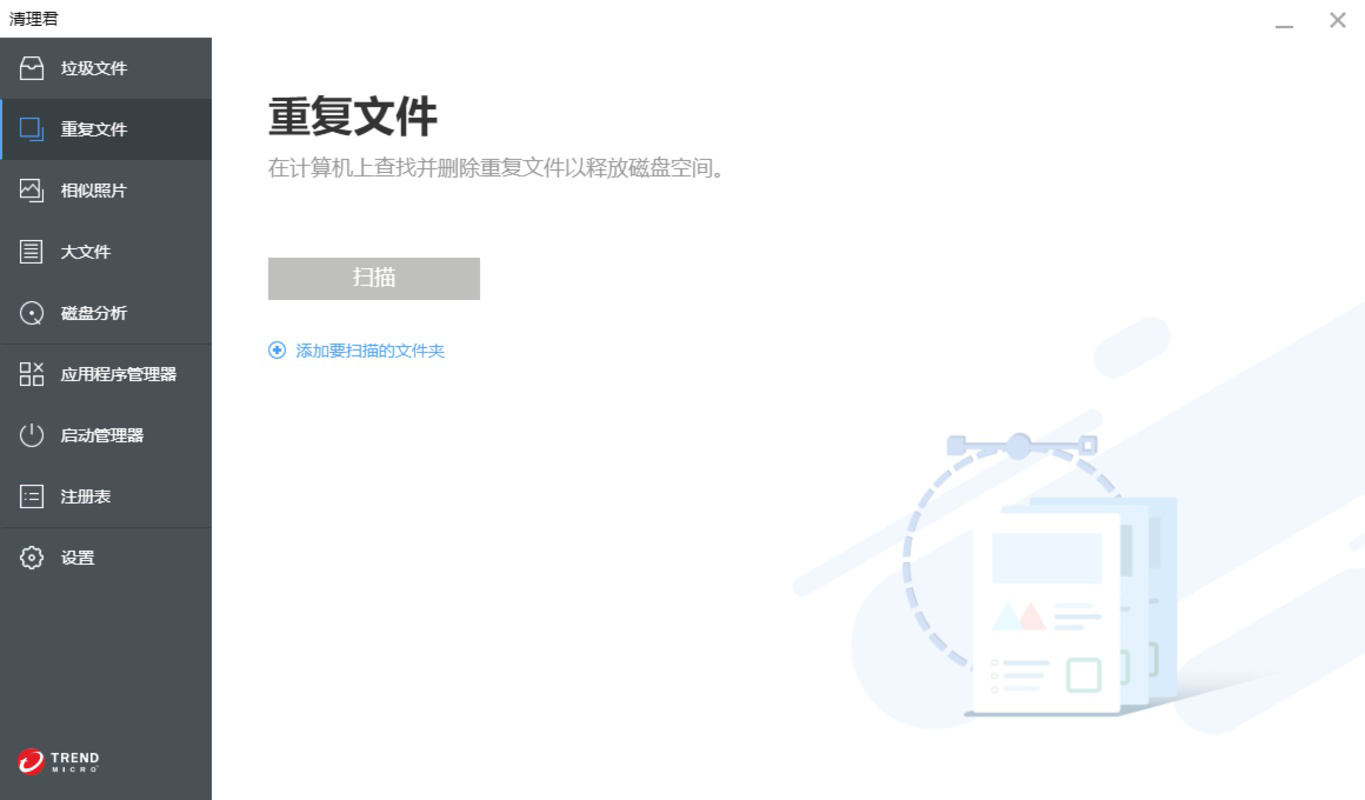Click the 设置 gear icon

(32, 558)
